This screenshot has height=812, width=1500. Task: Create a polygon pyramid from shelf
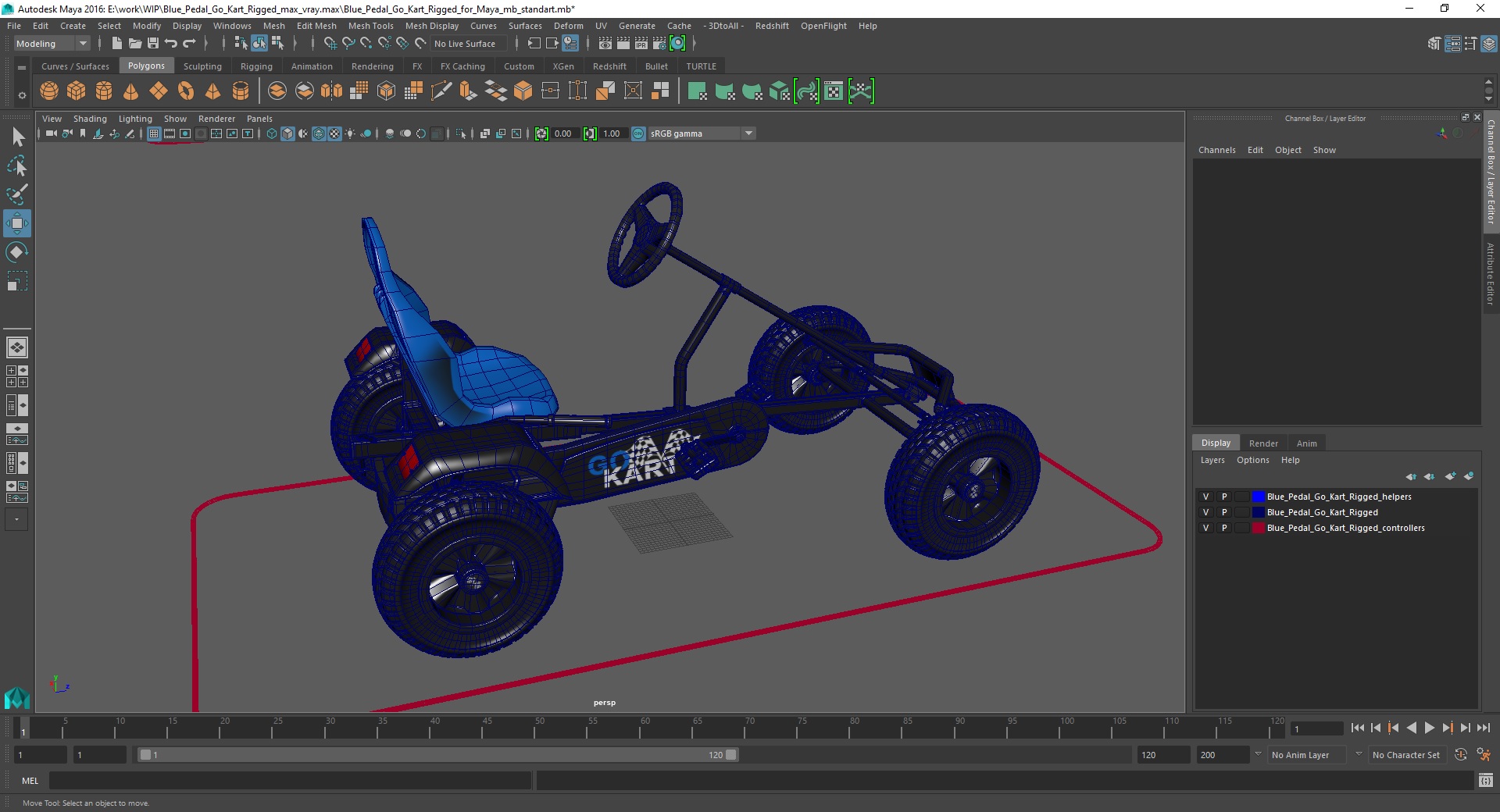[213, 91]
